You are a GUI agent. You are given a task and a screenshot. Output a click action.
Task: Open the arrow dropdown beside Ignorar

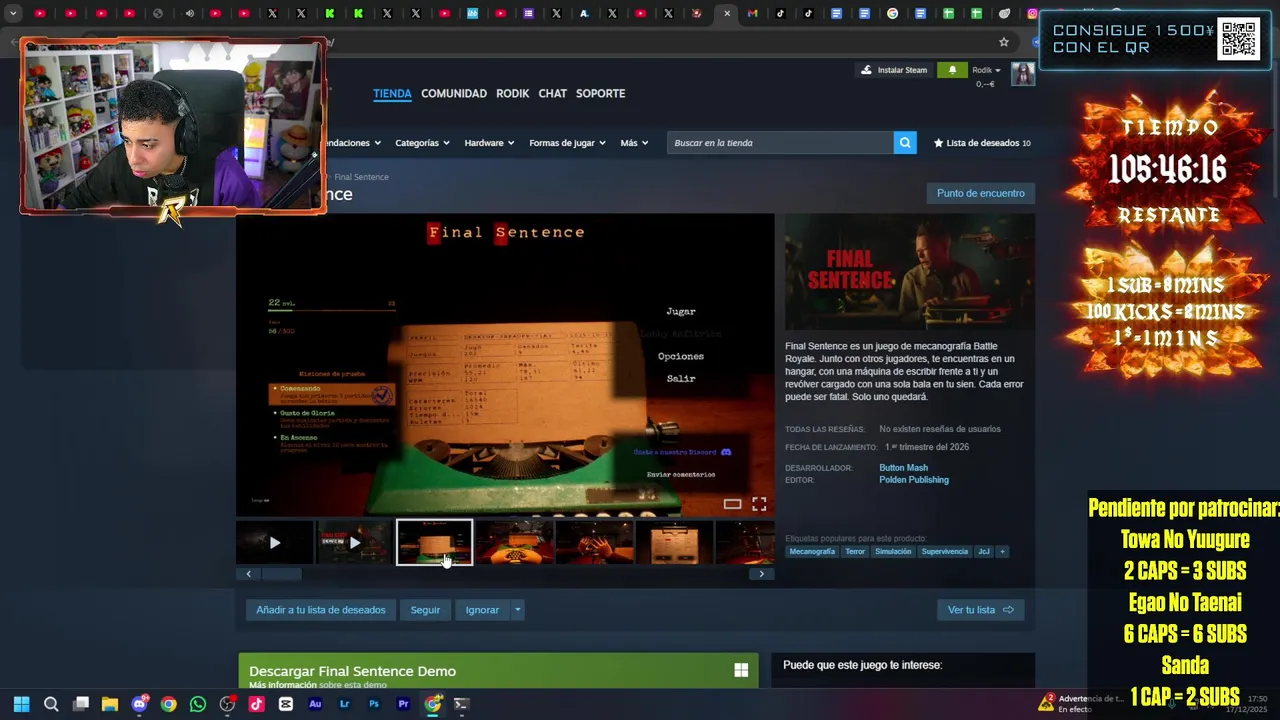(517, 610)
